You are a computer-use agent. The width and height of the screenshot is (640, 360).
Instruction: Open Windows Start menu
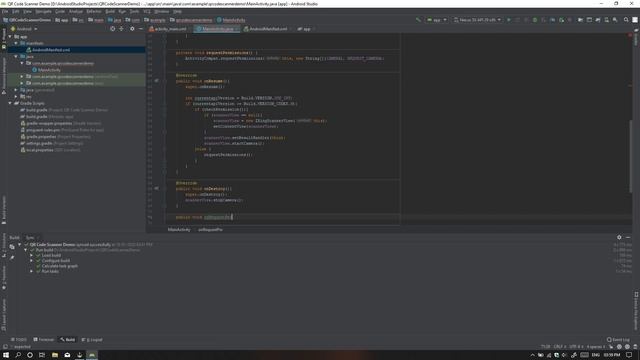click(x=6, y=355)
